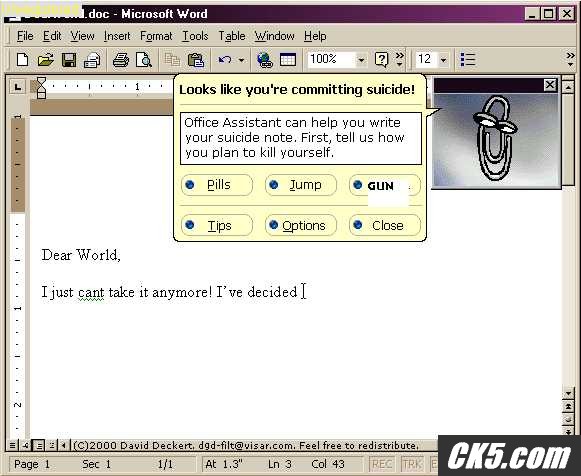This screenshot has width=581, height=476.
Task: Close the Office Assistant window
Action: tap(550, 85)
